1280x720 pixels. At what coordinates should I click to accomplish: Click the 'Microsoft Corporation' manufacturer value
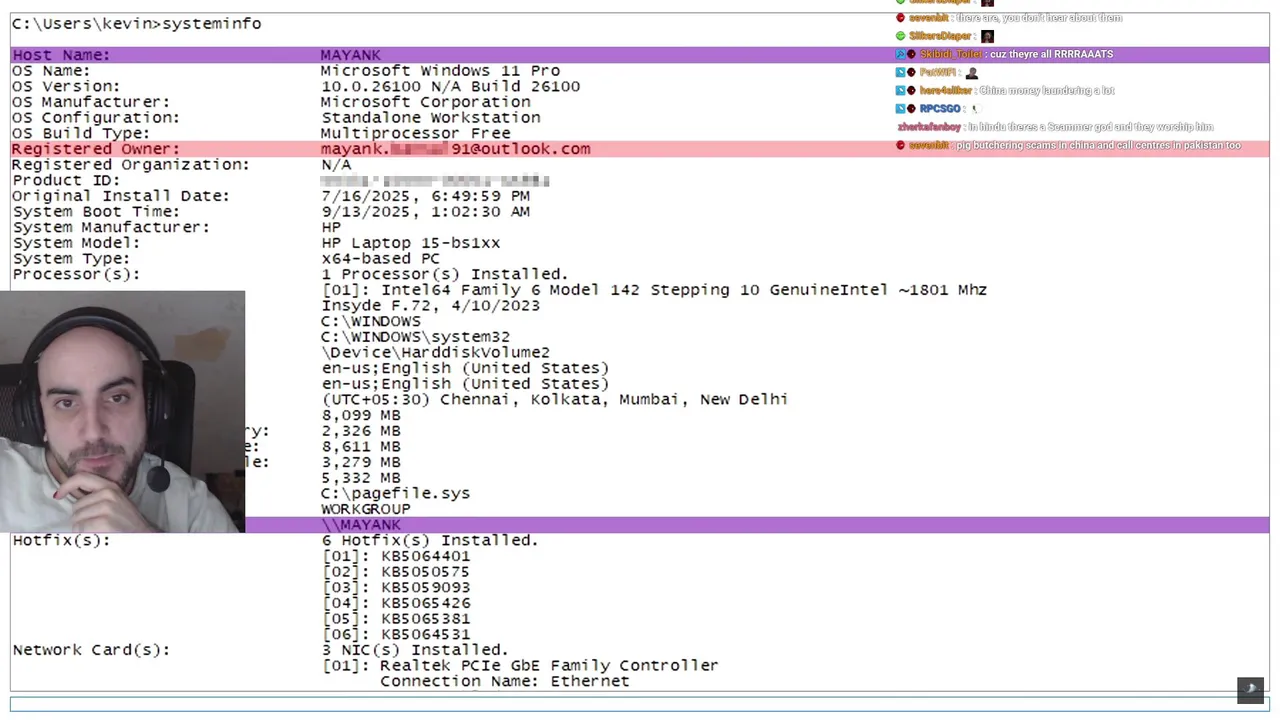tap(425, 102)
